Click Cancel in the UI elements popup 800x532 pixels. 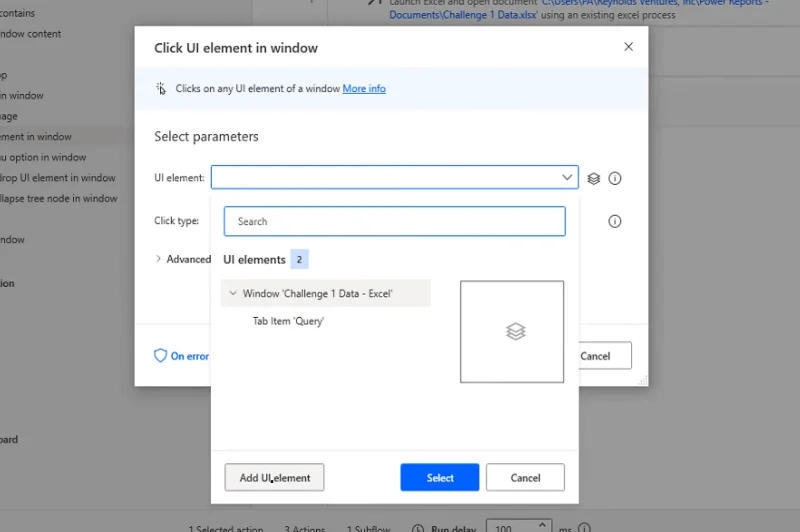click(x=526, y=478)
